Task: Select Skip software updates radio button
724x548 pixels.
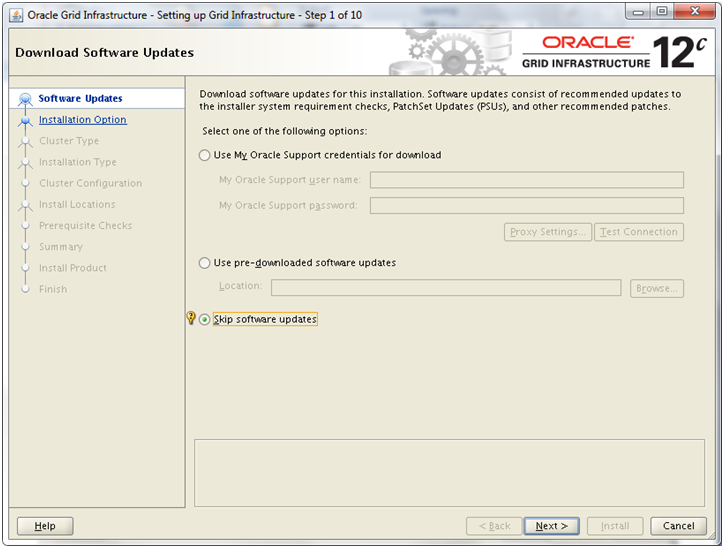Action: (204, 319)
